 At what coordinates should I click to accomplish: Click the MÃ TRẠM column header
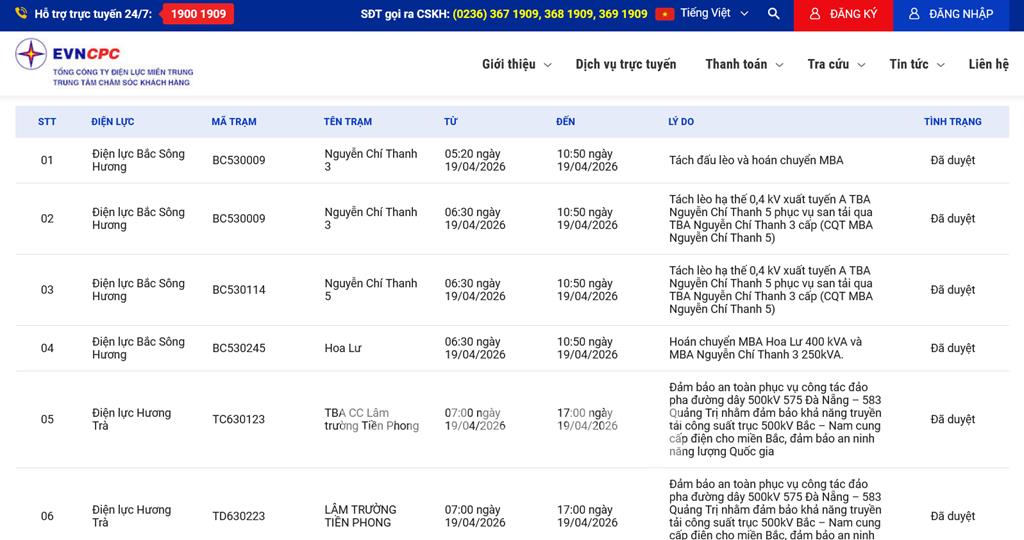pos(234,122)
